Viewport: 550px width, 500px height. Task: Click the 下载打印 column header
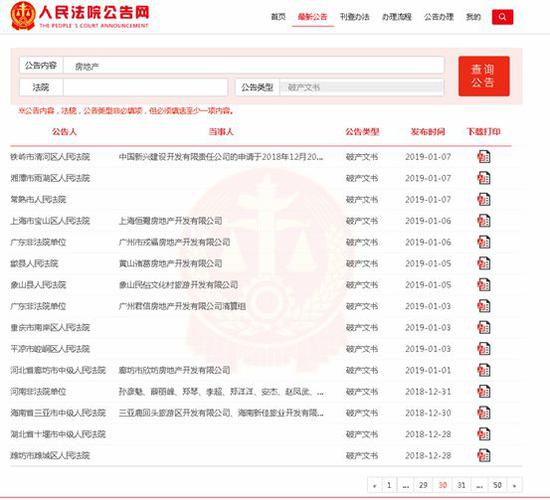pos(483,132)
